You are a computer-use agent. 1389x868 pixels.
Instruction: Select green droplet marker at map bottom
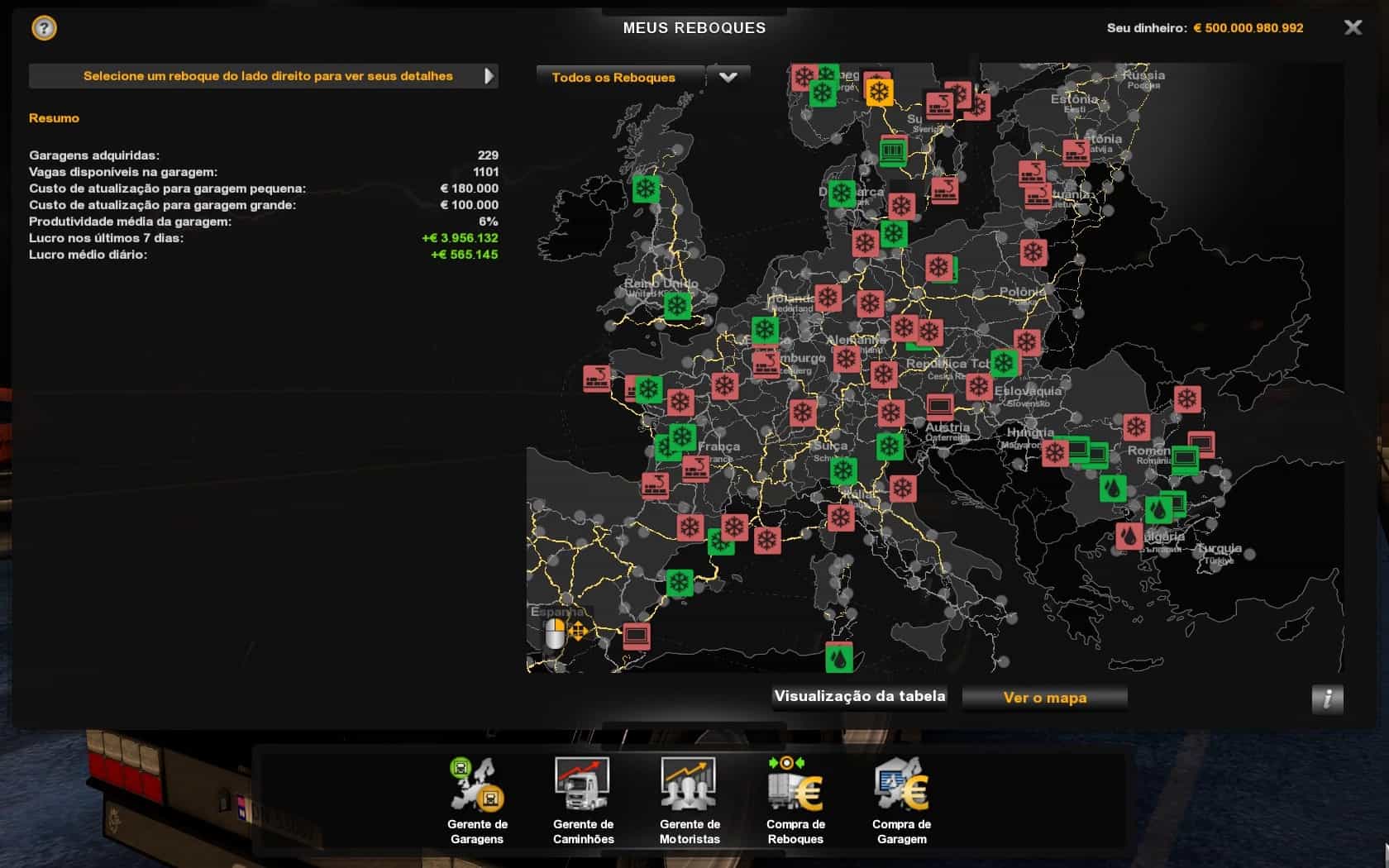[839, 659]
